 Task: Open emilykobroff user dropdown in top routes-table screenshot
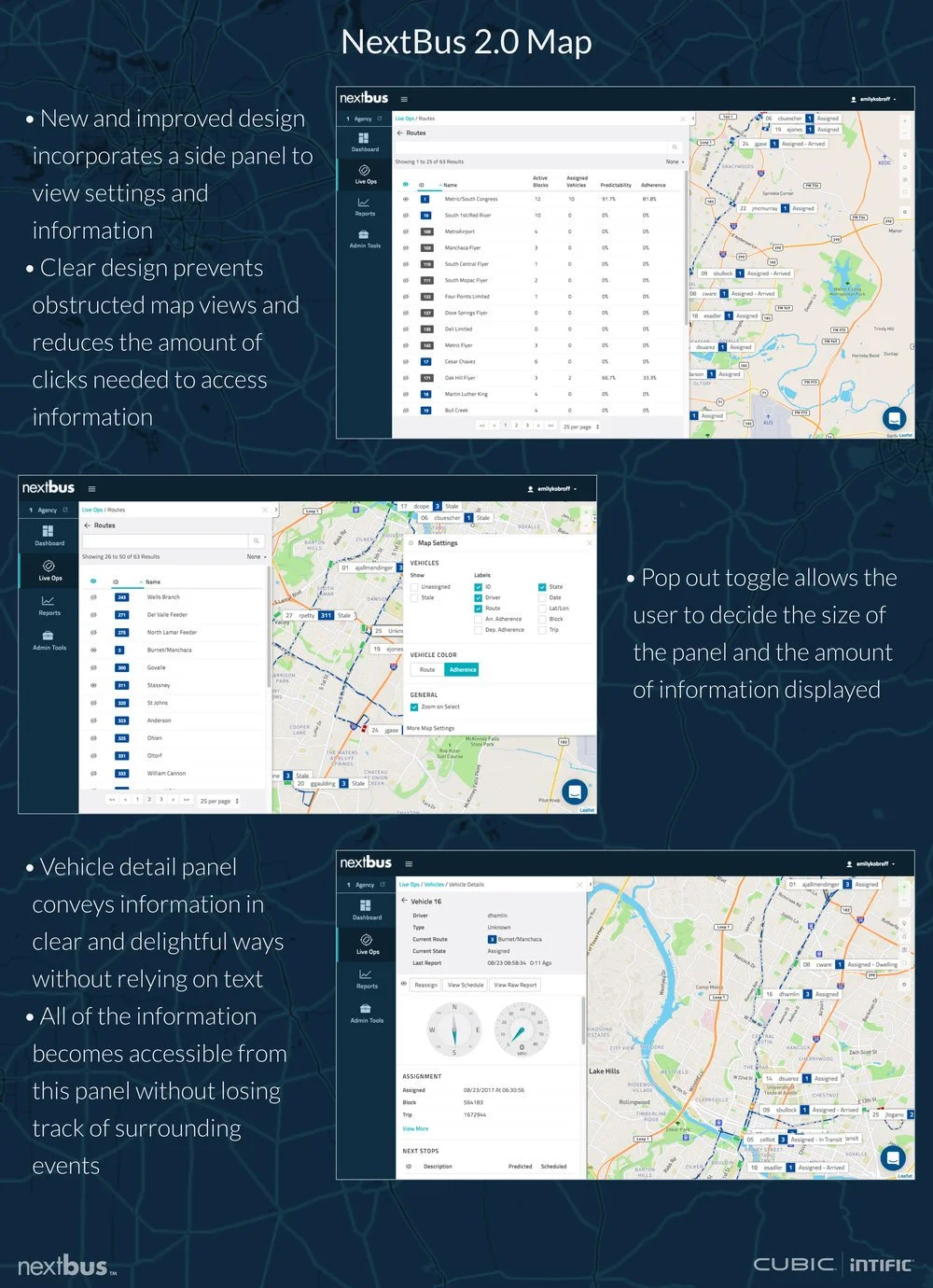pos(873,99)
